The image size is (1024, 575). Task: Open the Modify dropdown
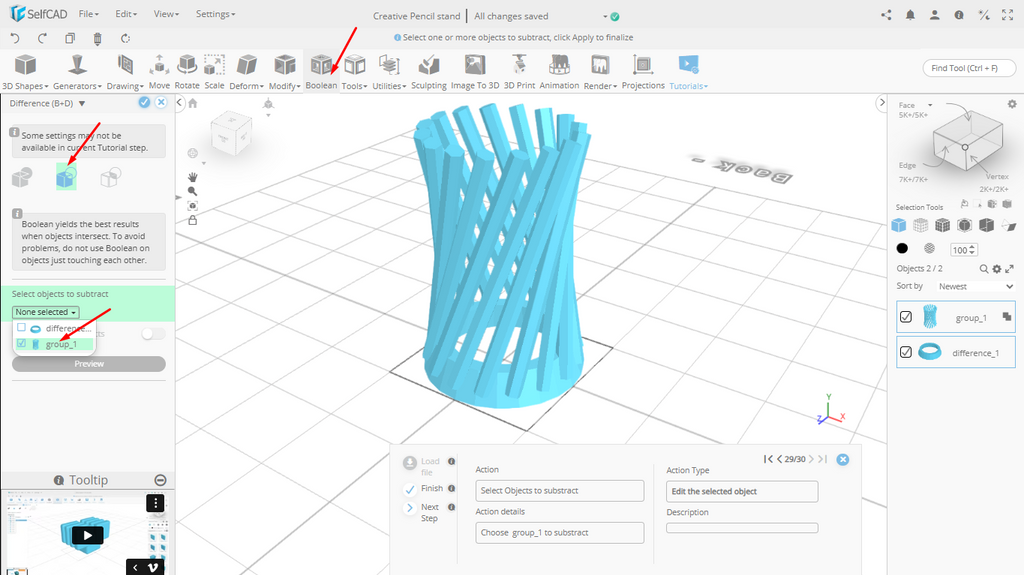[285, 72]
